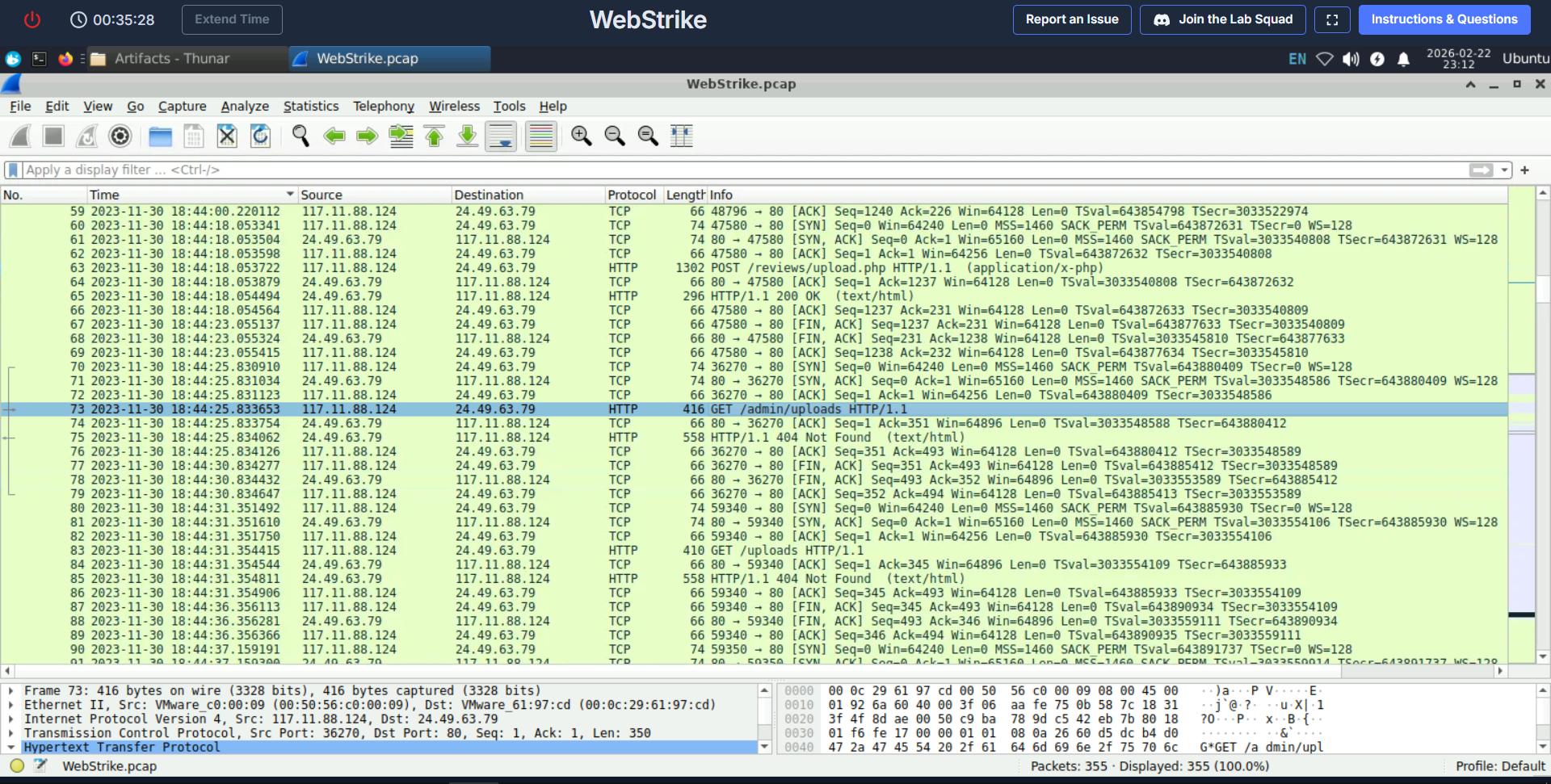Sort by the Protocol column header
The width and height of the screenshot is (1551, 784).
[633, 195]
